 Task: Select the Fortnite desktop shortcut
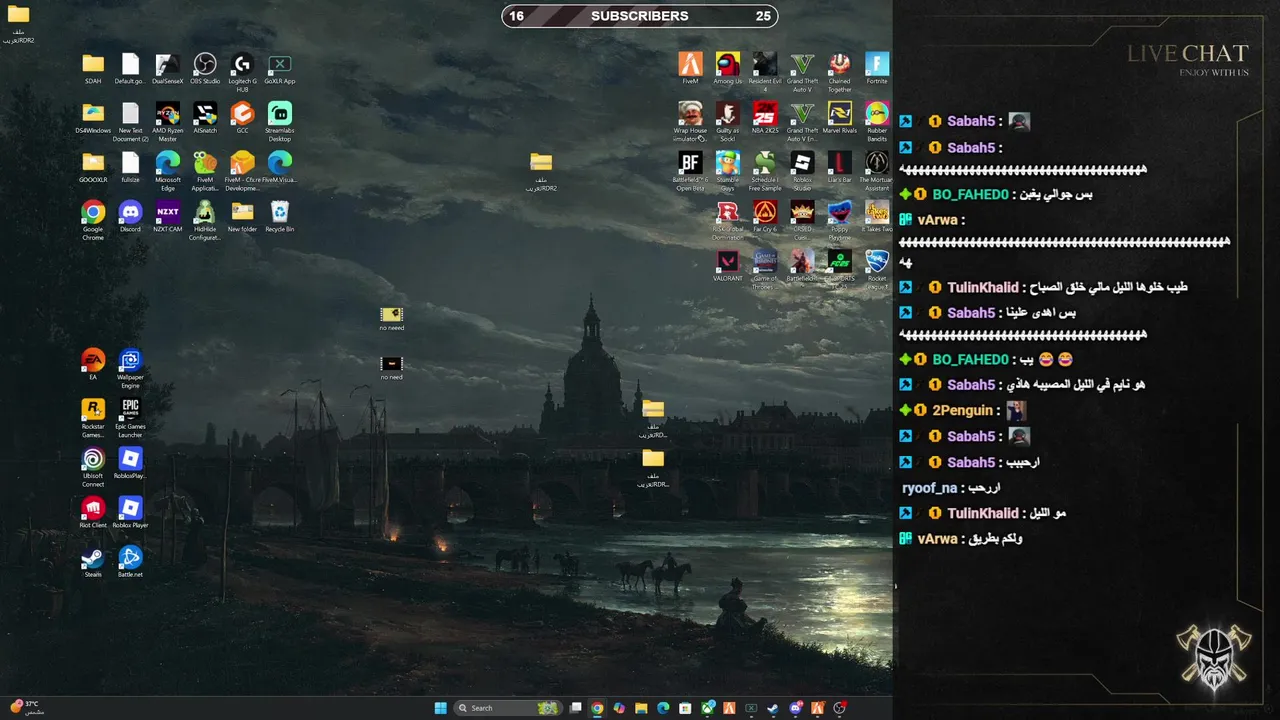(x=877, y=69)
